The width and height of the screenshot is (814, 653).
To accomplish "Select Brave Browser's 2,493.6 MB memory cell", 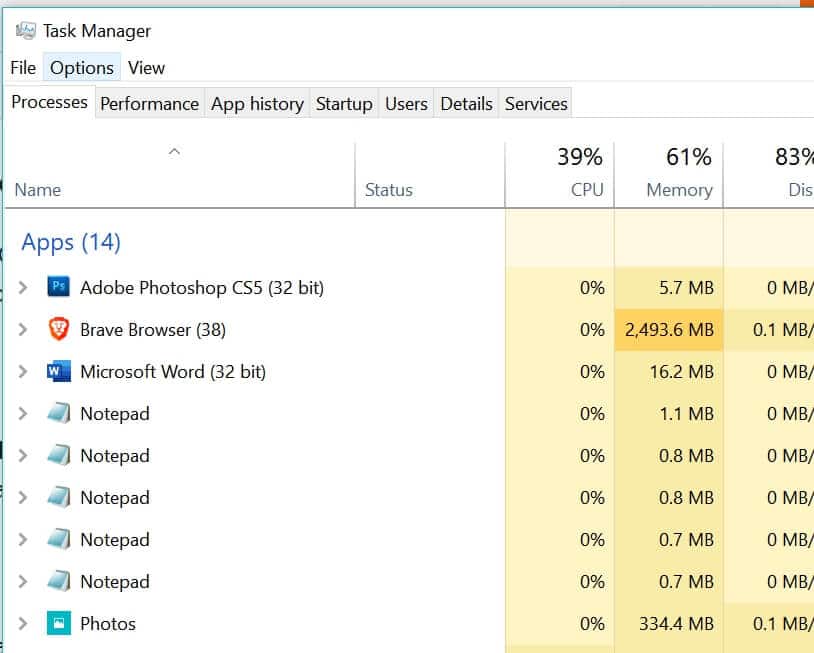I will coord(668,330).
